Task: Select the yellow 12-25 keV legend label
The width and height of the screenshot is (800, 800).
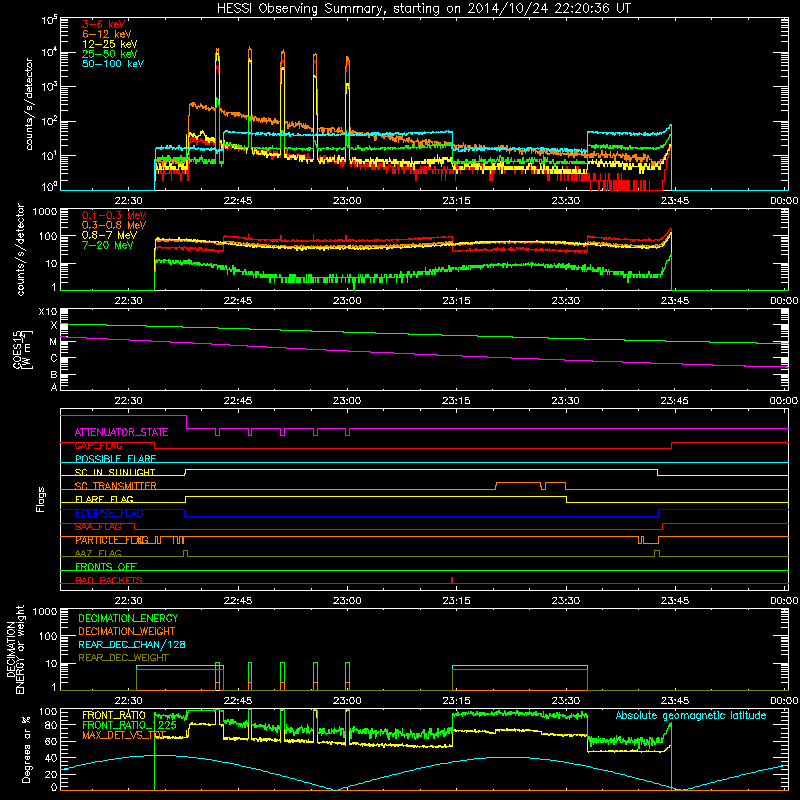Action: coord(110,44)
